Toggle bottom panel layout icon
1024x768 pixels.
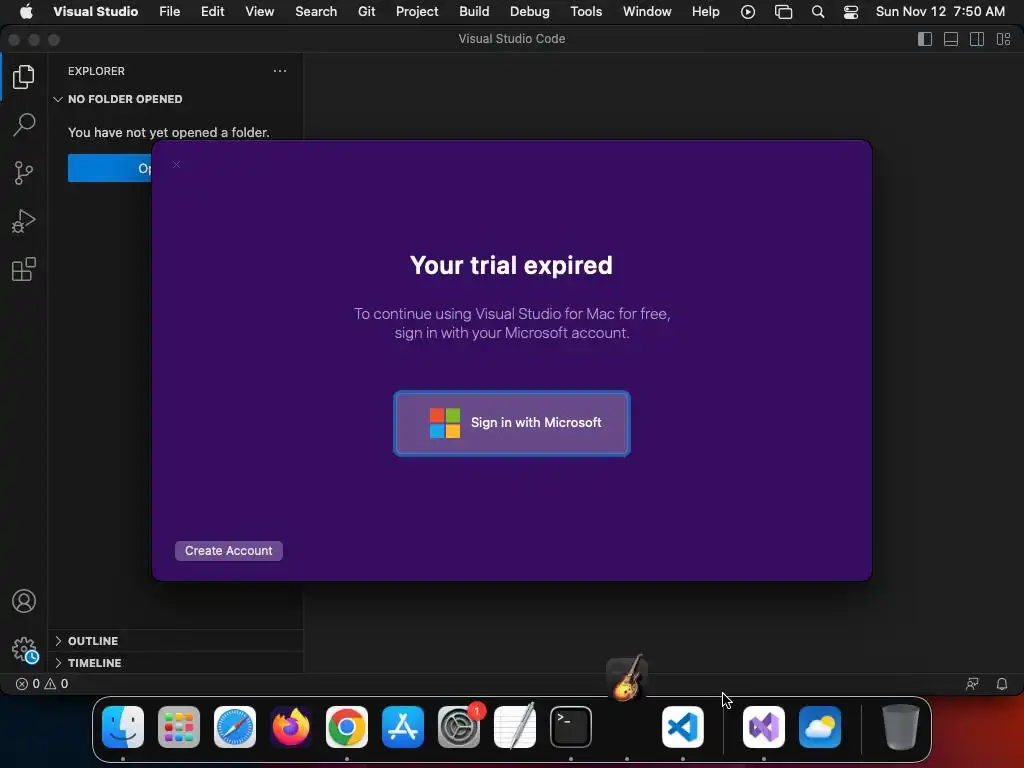point(951,39)
